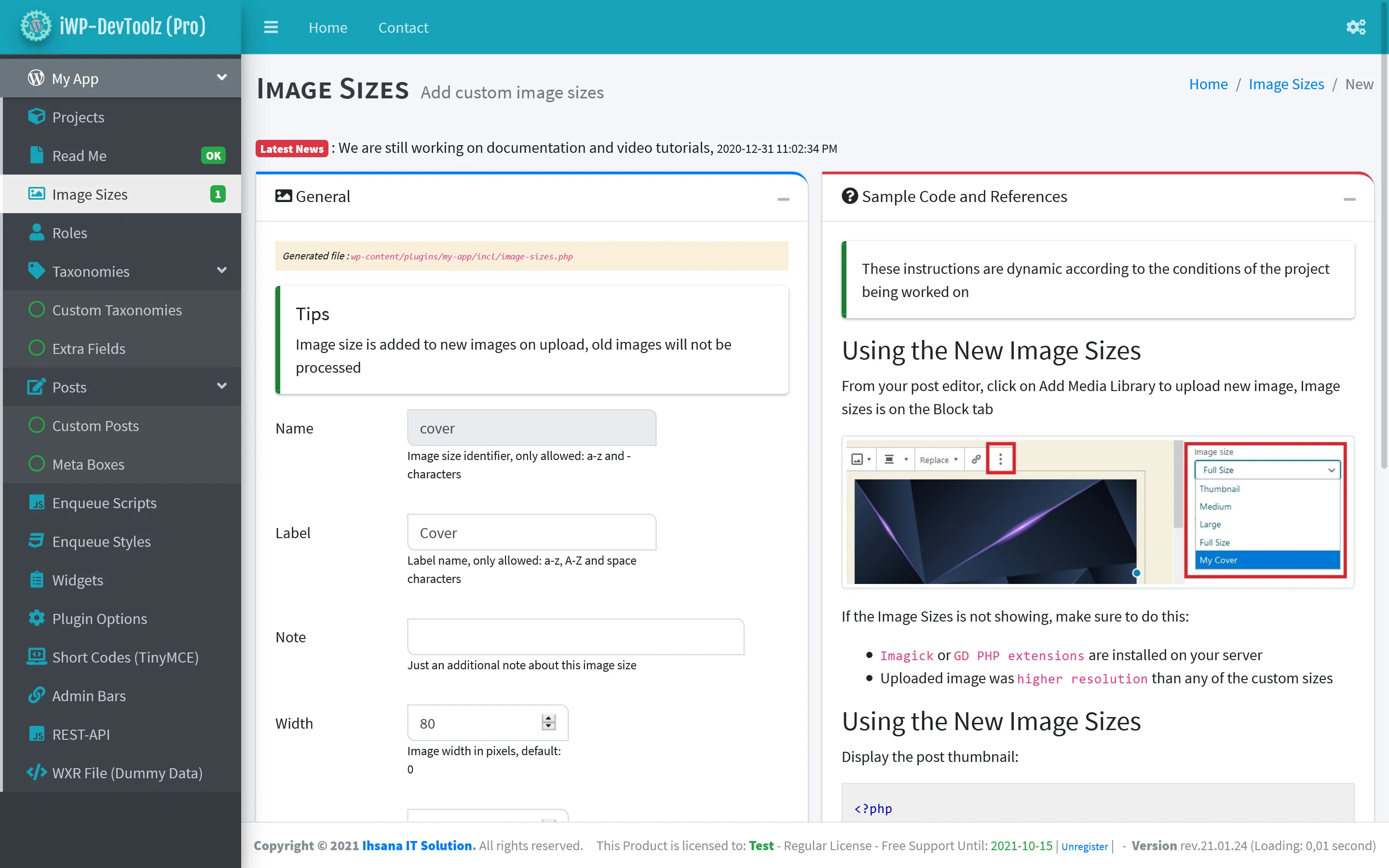The height and width of the screenshot is (868, 1389).
Task: Open the Home menu item in the top bar
Action: [x=328, y=27]
